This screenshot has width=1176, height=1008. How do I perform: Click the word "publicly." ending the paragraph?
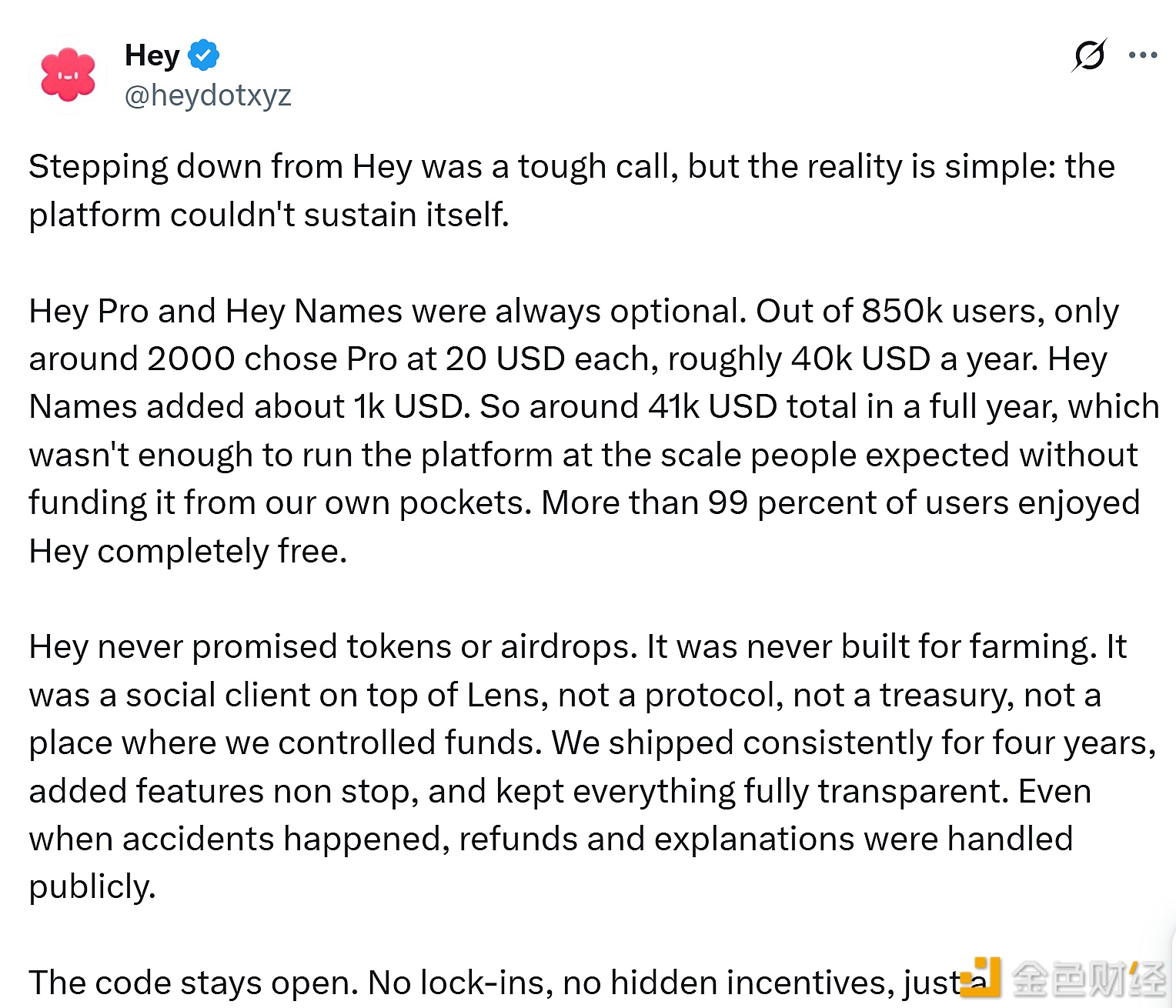coord(92,886)
